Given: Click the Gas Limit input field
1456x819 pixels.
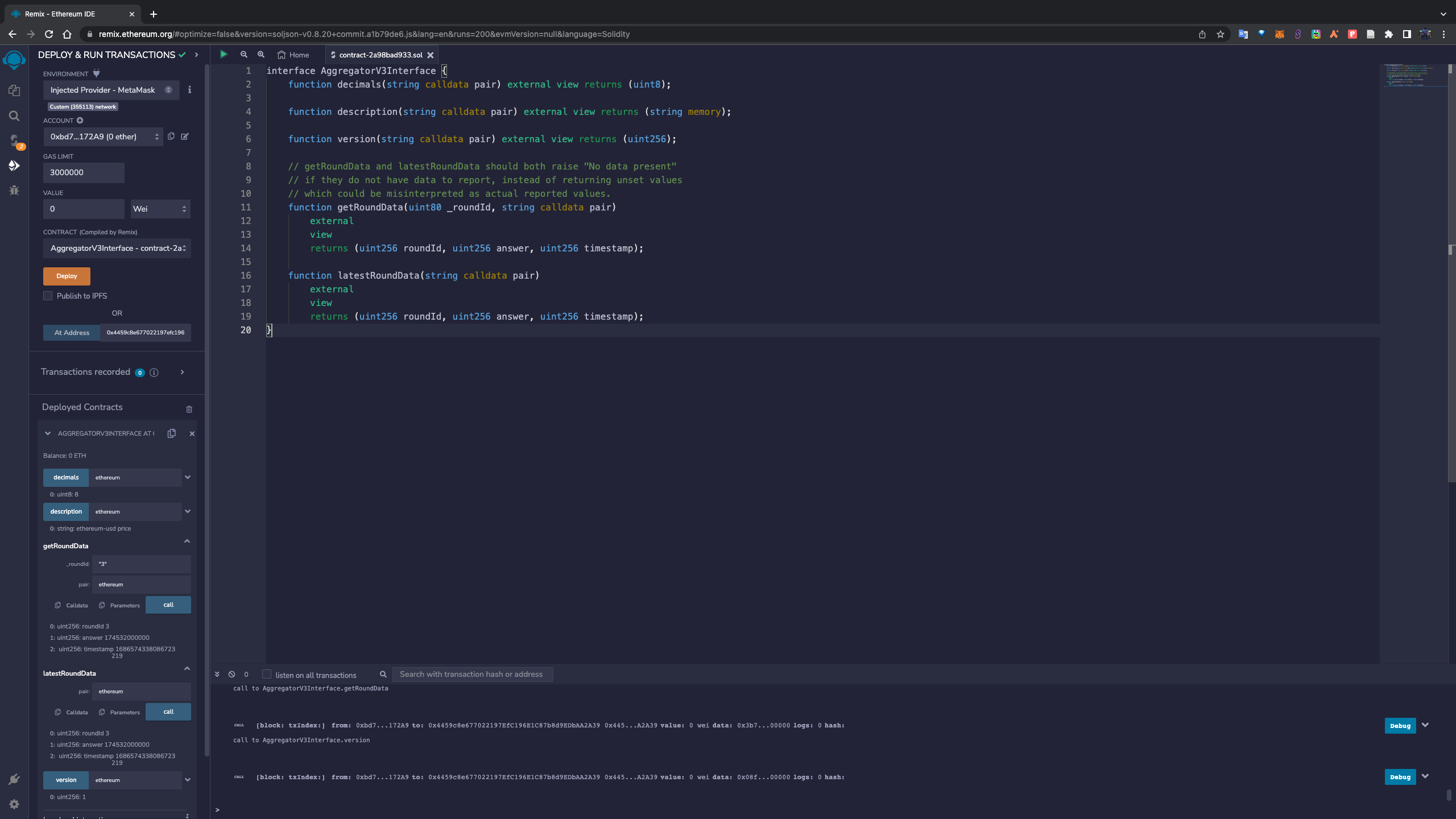Looking at the screenshot, I should 84,172.
